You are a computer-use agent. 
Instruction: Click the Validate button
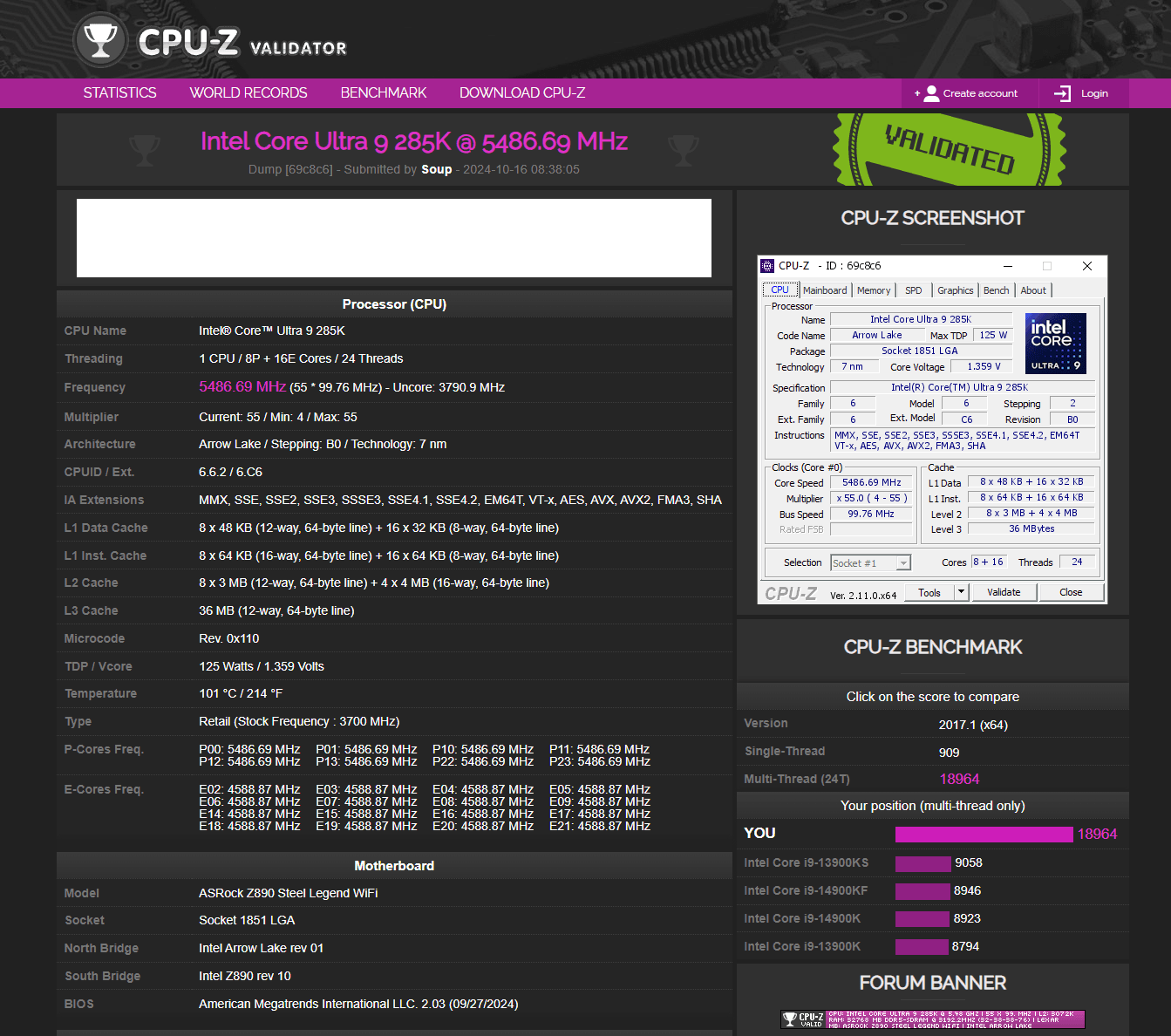pos(1004,592)
